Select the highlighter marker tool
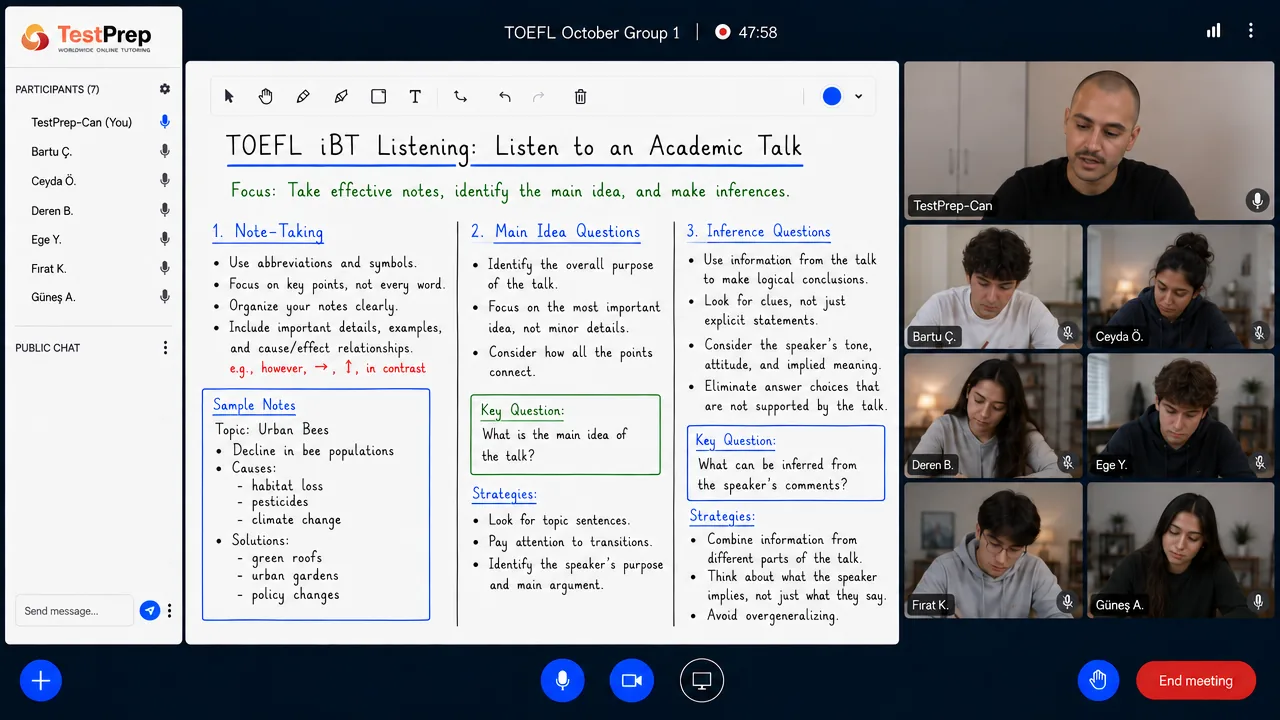 [341, 97]
